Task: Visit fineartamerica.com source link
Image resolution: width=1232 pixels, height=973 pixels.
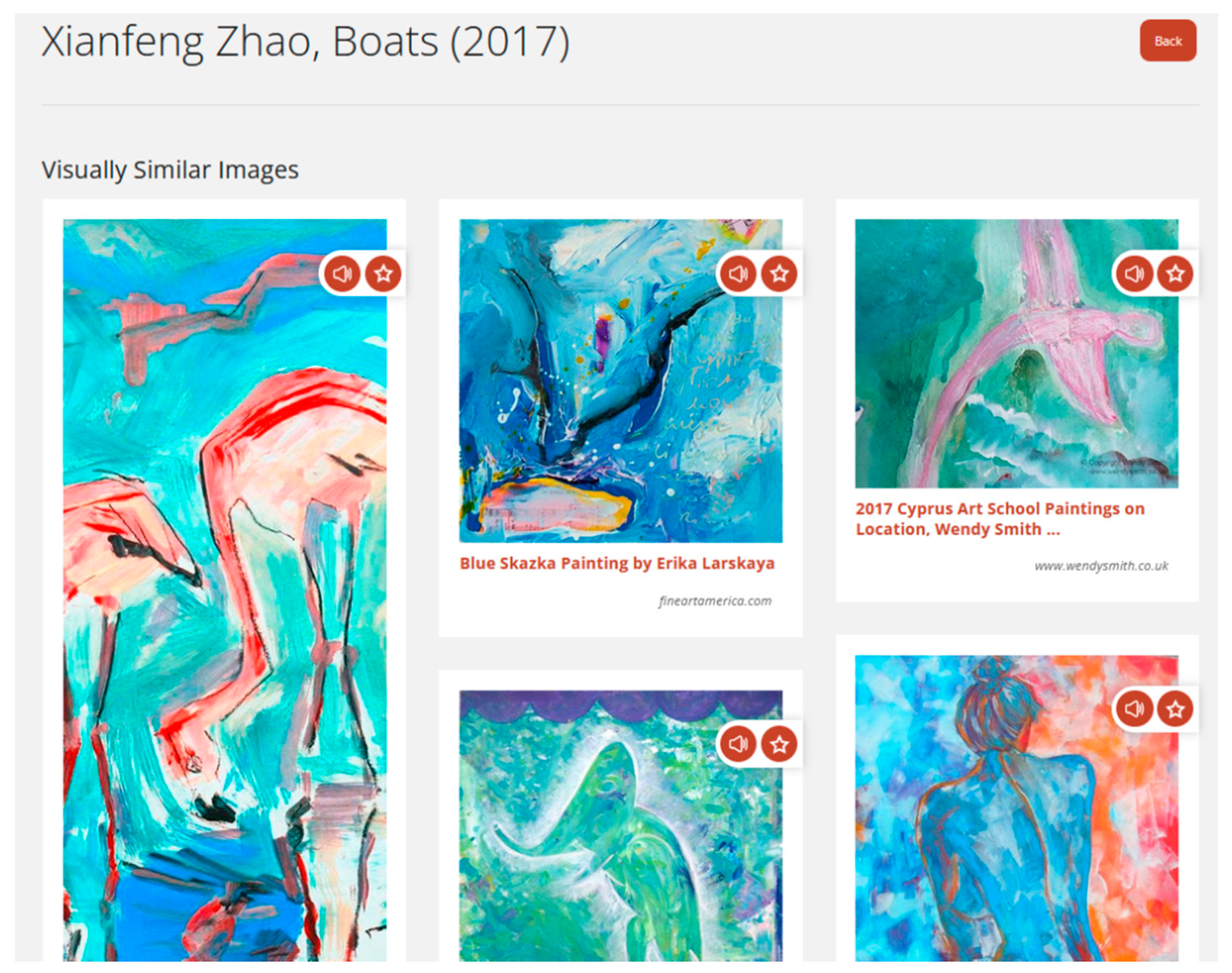Action: point(715,601)
